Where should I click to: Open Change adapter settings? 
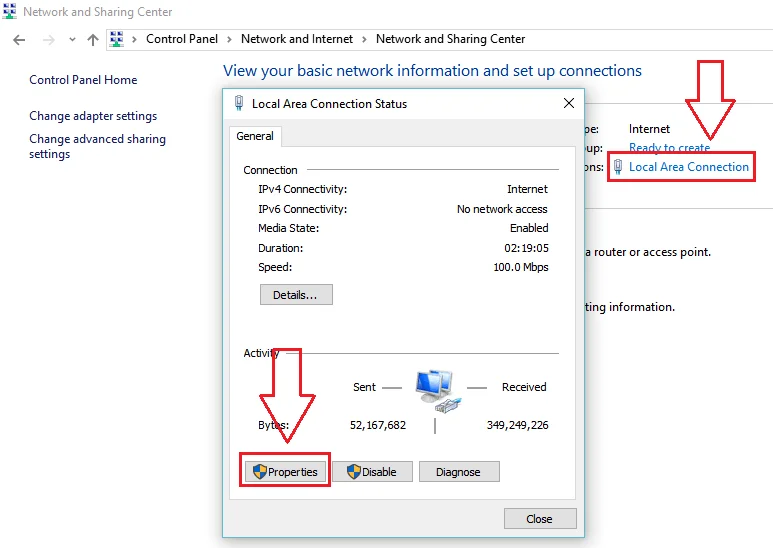(x=93, y=116)
